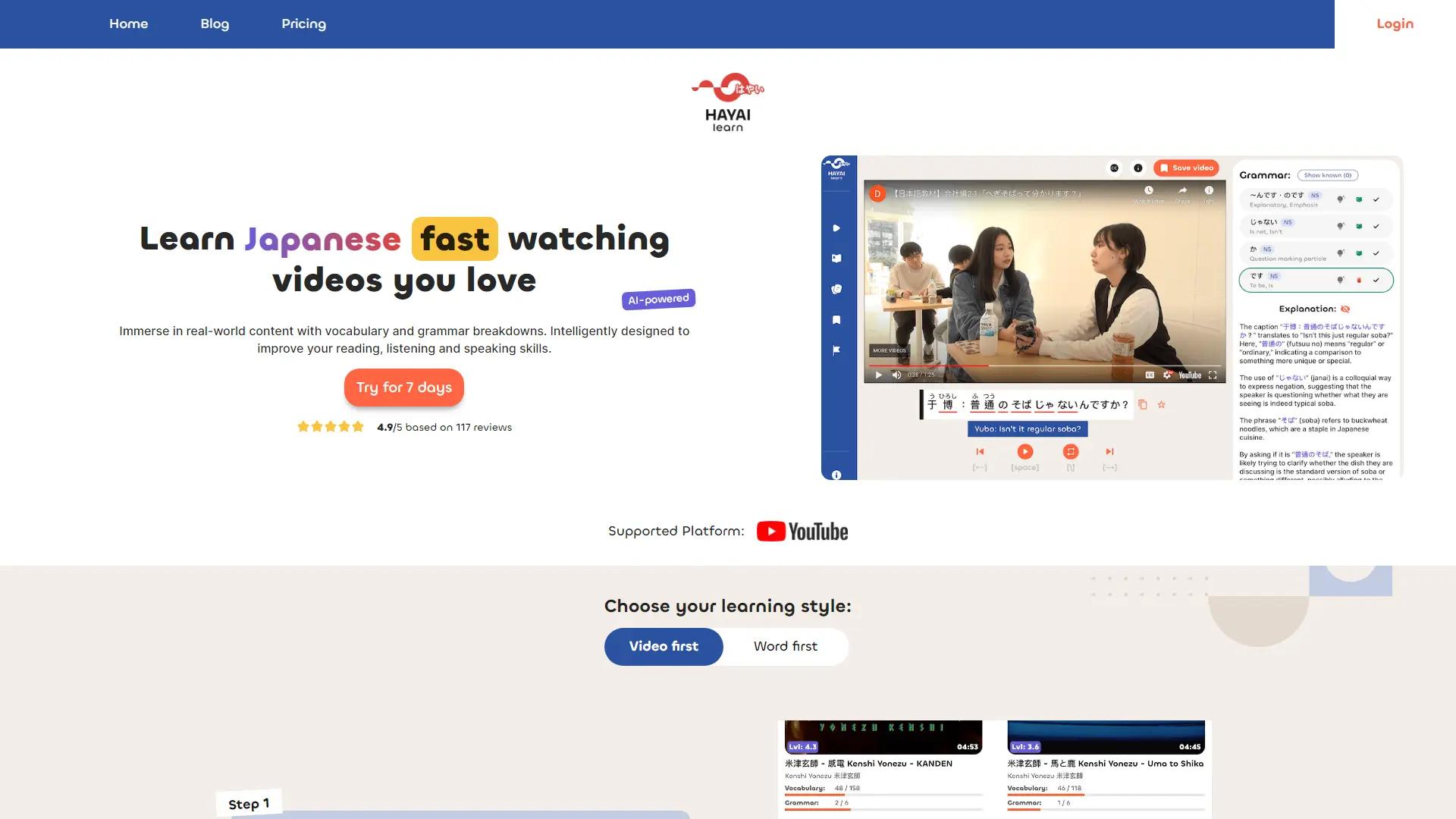
Task: Click the bookmark icon in the blue sidebar
Action: [x=836, y=318]
